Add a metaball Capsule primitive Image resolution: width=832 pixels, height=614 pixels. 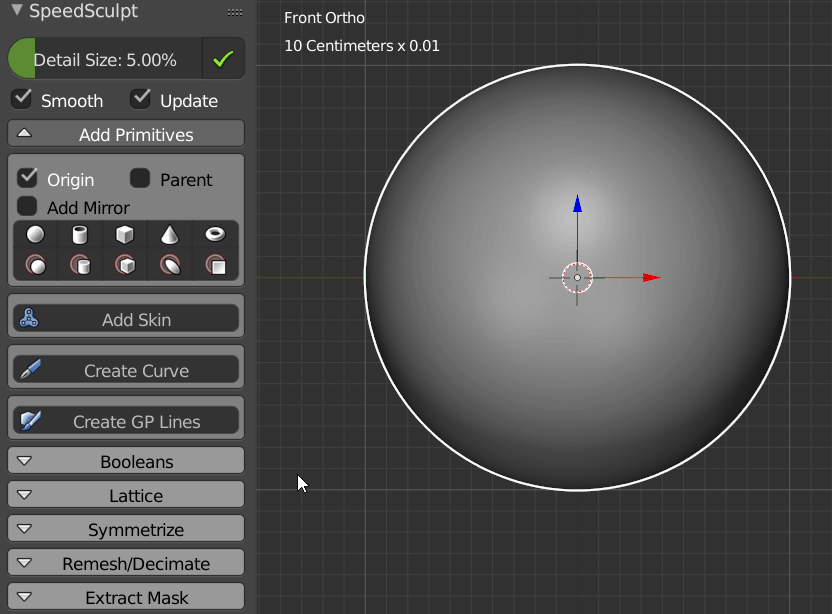pyautogui.click(x=80, y=265)
